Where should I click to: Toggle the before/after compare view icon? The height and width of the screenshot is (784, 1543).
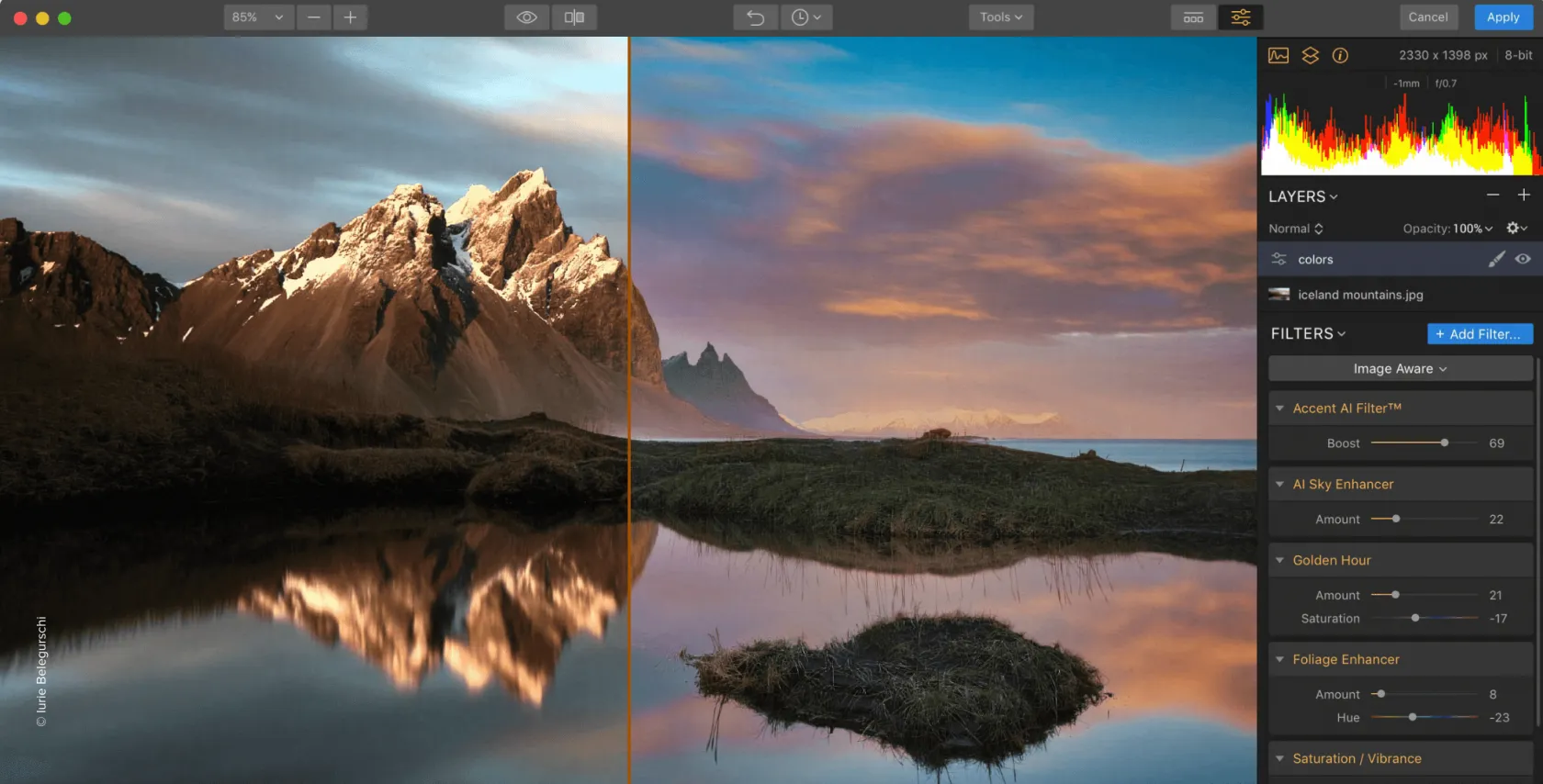pyautogui.click(x=574, y=17)
